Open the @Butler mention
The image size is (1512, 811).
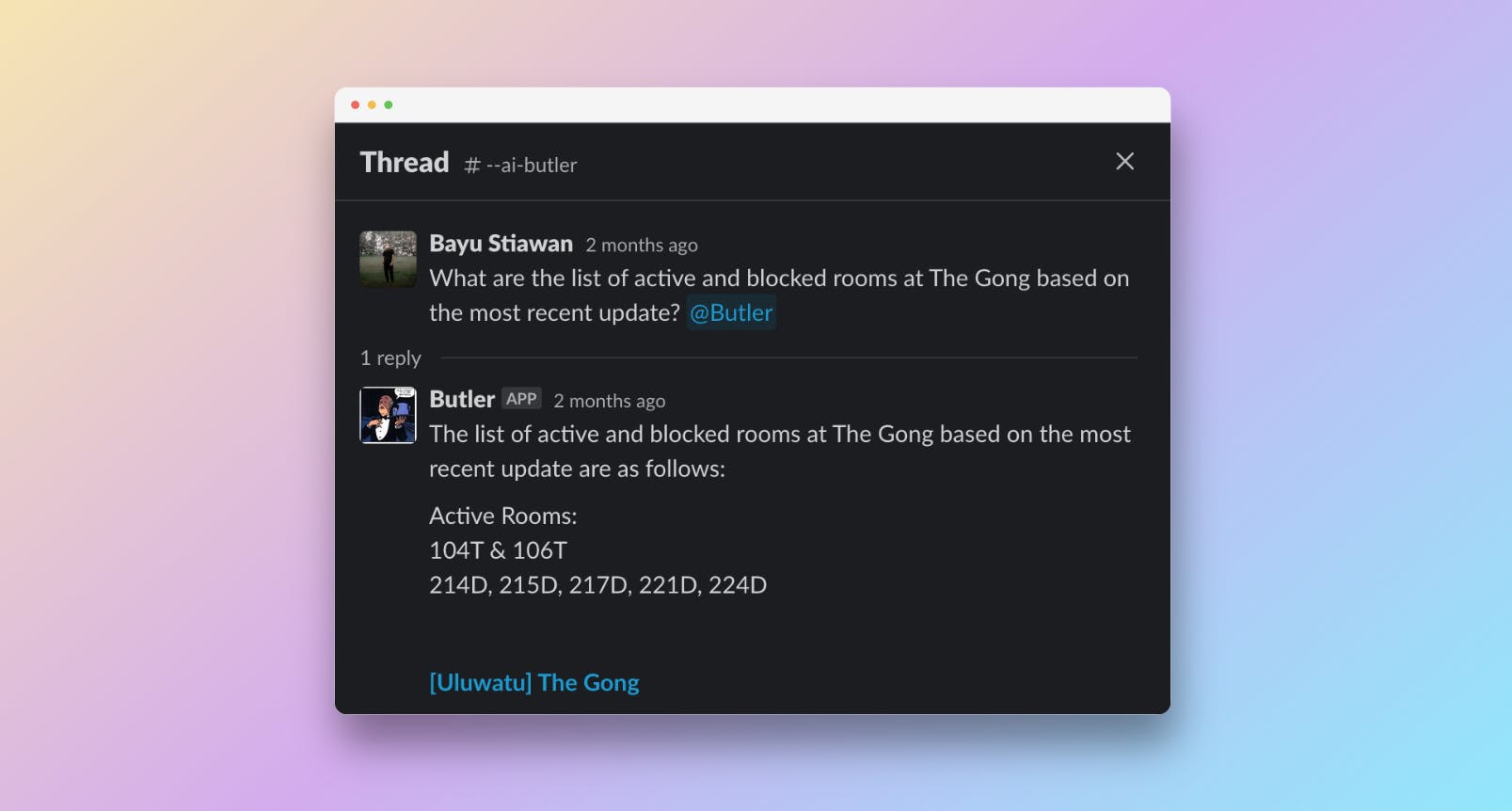(x=731, y=312)
